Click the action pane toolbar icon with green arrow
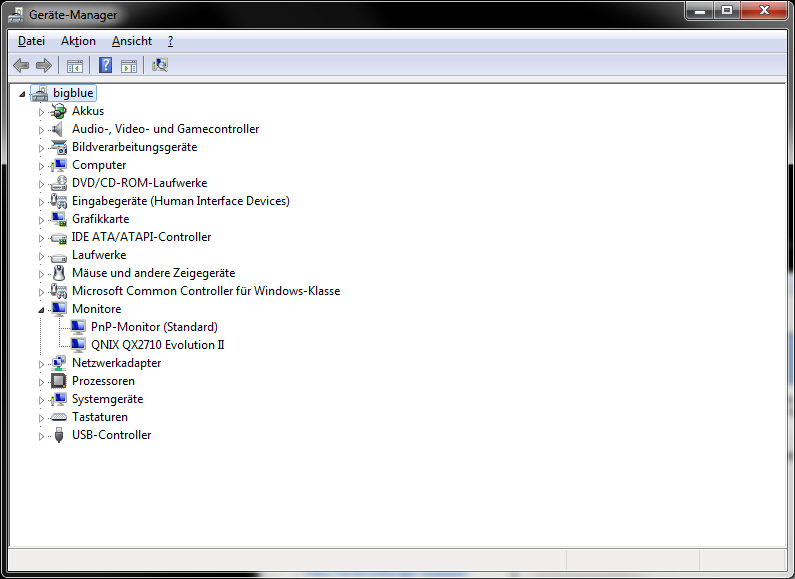Image resolution: width=795 pixels, height=579 pixels. pyautogui.click(x=129, y=66)
